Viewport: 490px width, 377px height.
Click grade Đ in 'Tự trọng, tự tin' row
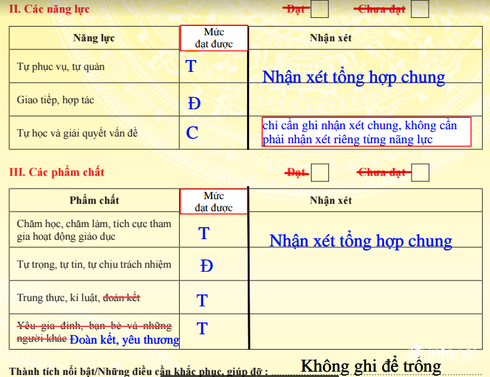[x=206, y=266]
